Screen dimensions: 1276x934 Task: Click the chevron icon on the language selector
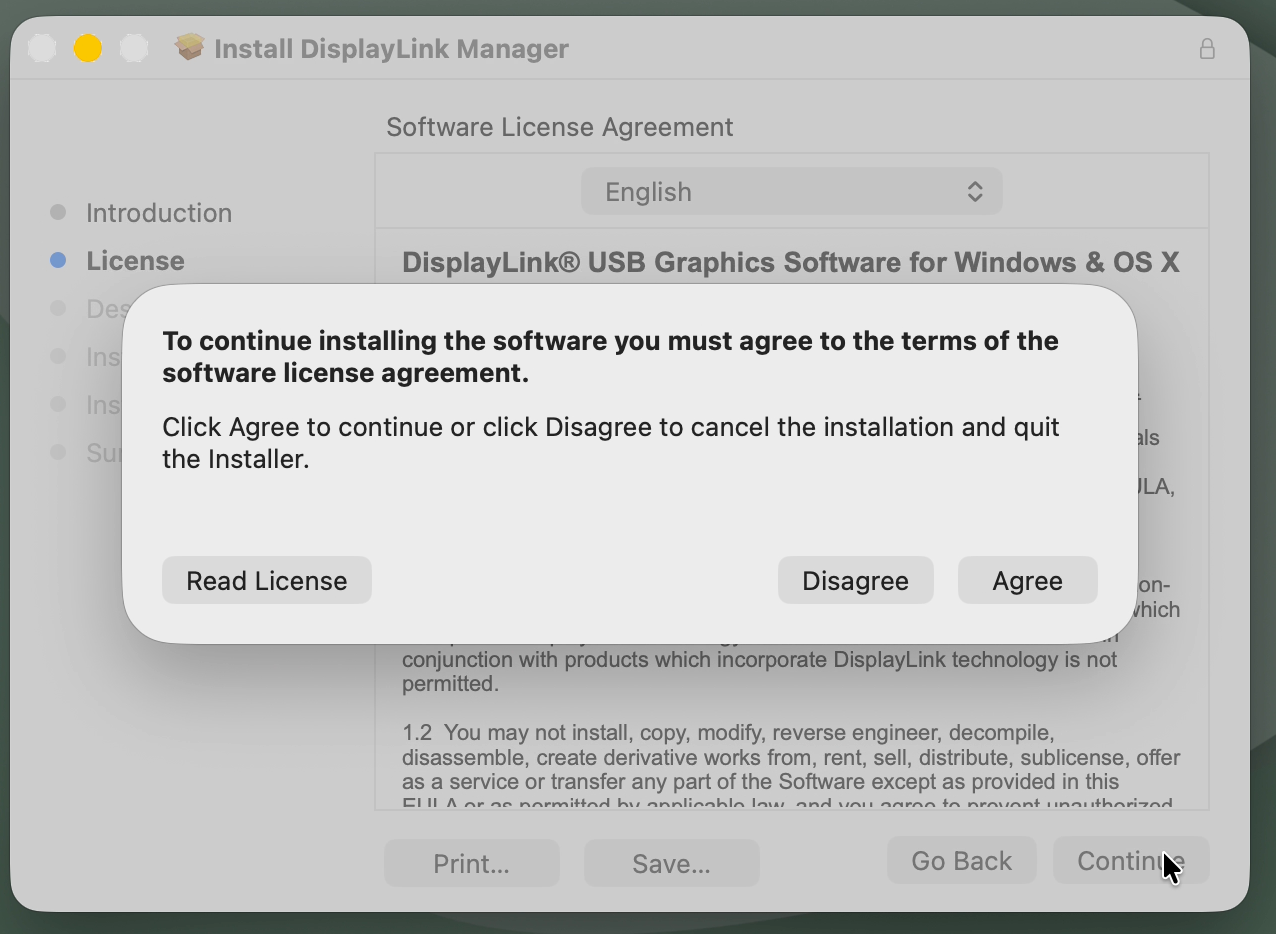click(x=975, y=191)
